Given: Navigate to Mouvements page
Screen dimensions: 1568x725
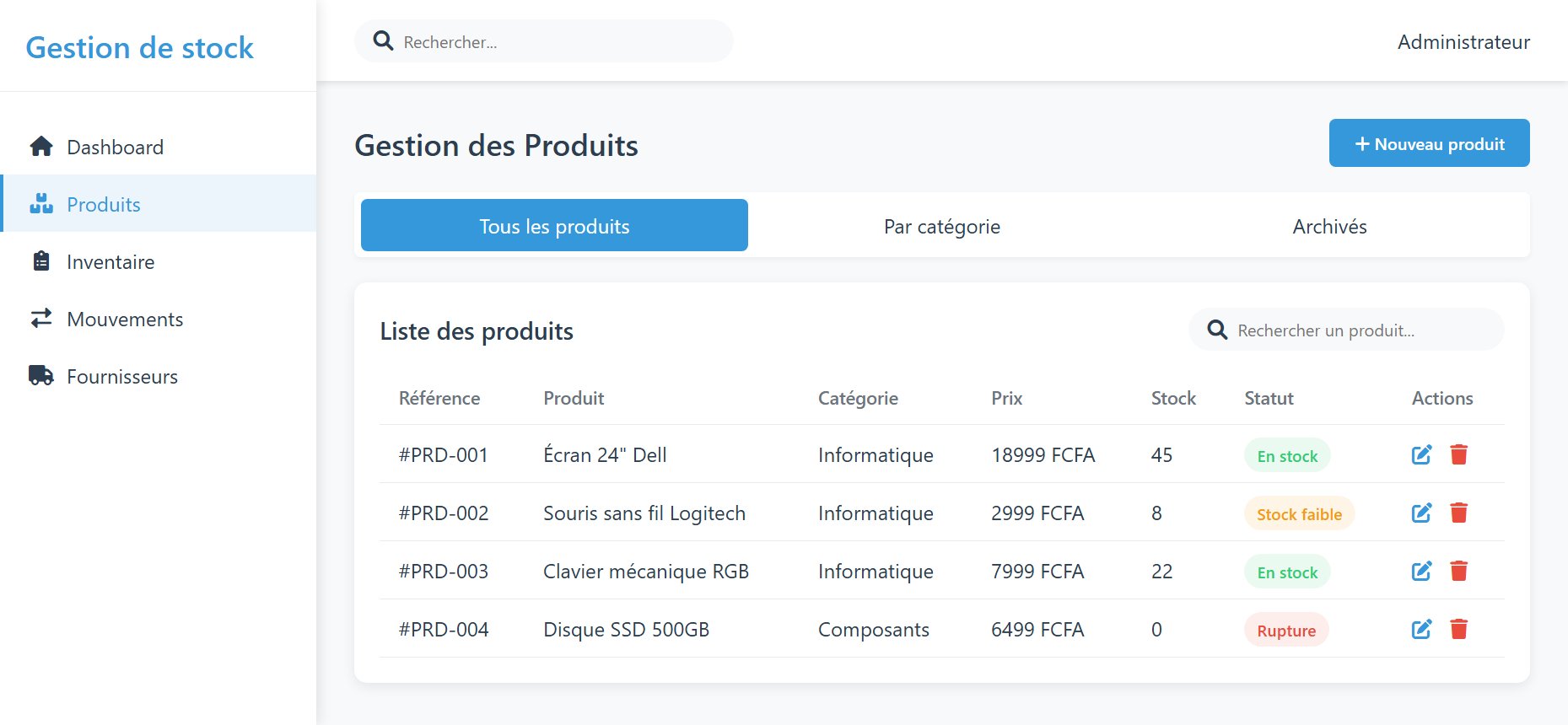Looking at the screenshot, I should (x=125, y=320).
